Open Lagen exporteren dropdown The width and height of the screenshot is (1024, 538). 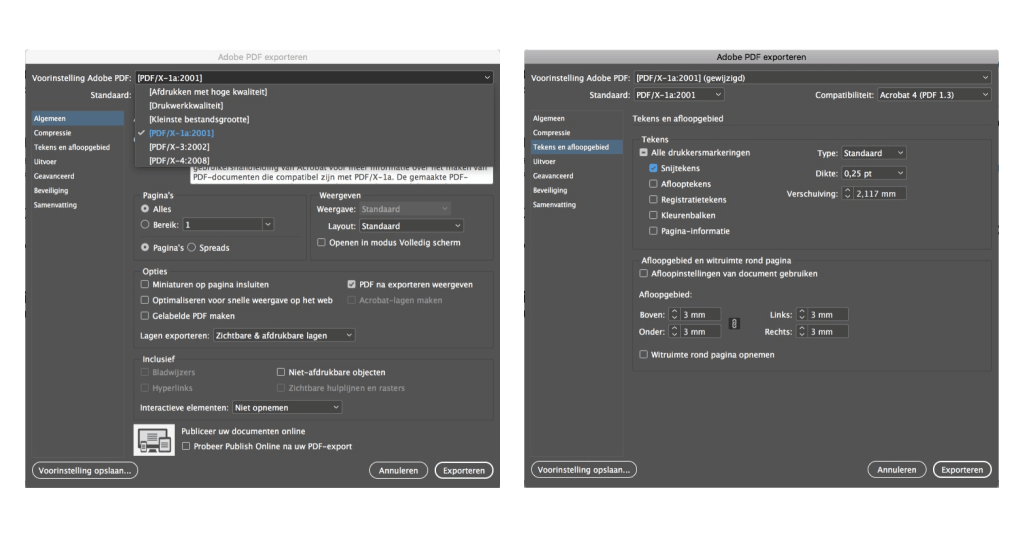pos(284,336)
